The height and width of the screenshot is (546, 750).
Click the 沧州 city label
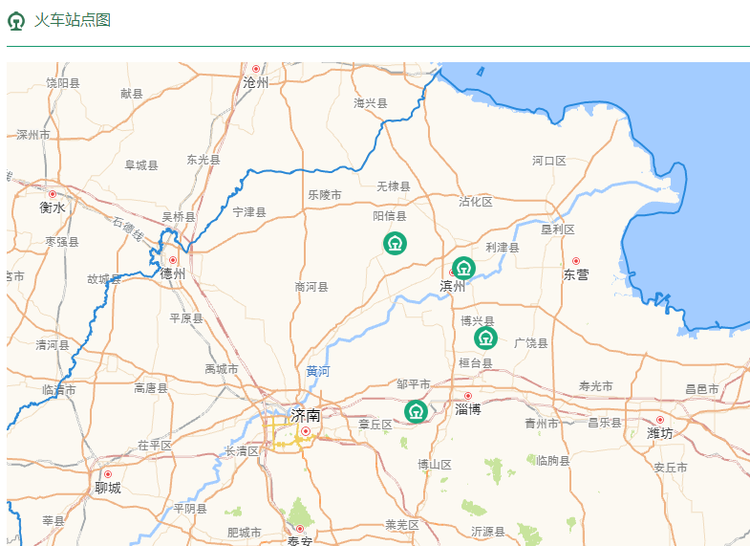(256, 83)
